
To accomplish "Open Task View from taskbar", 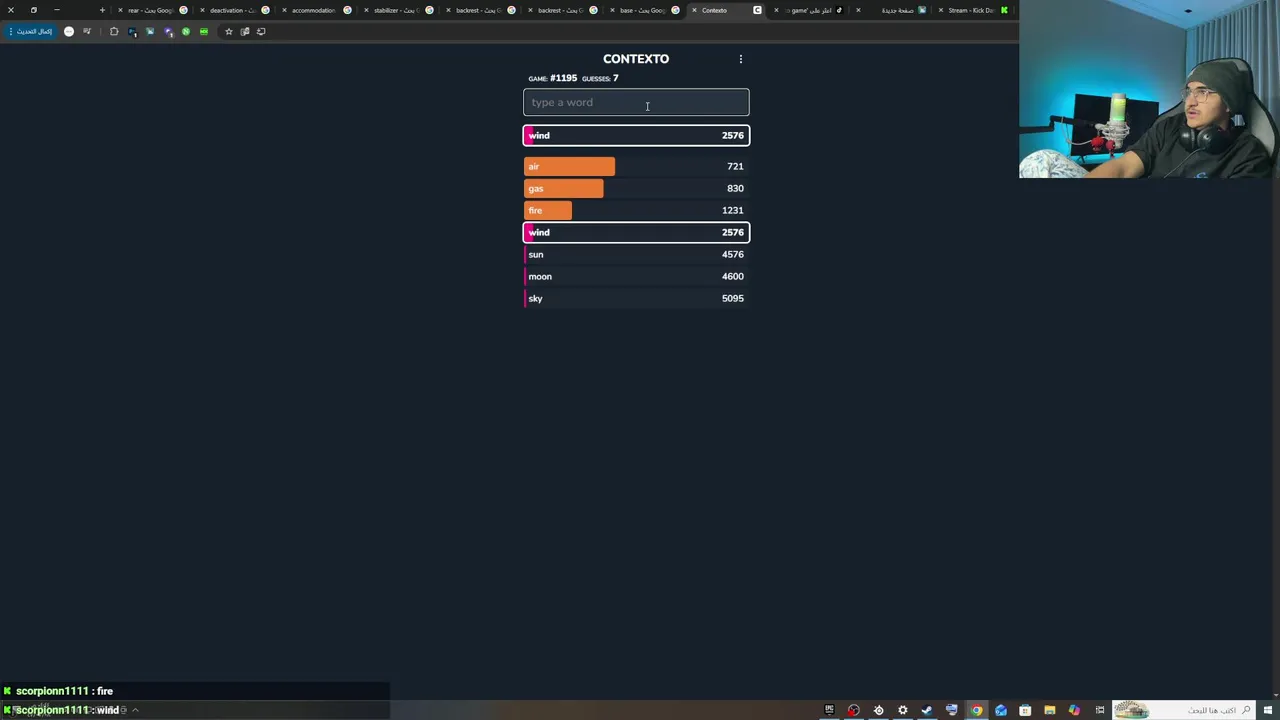I will (x=1100, y=710).
